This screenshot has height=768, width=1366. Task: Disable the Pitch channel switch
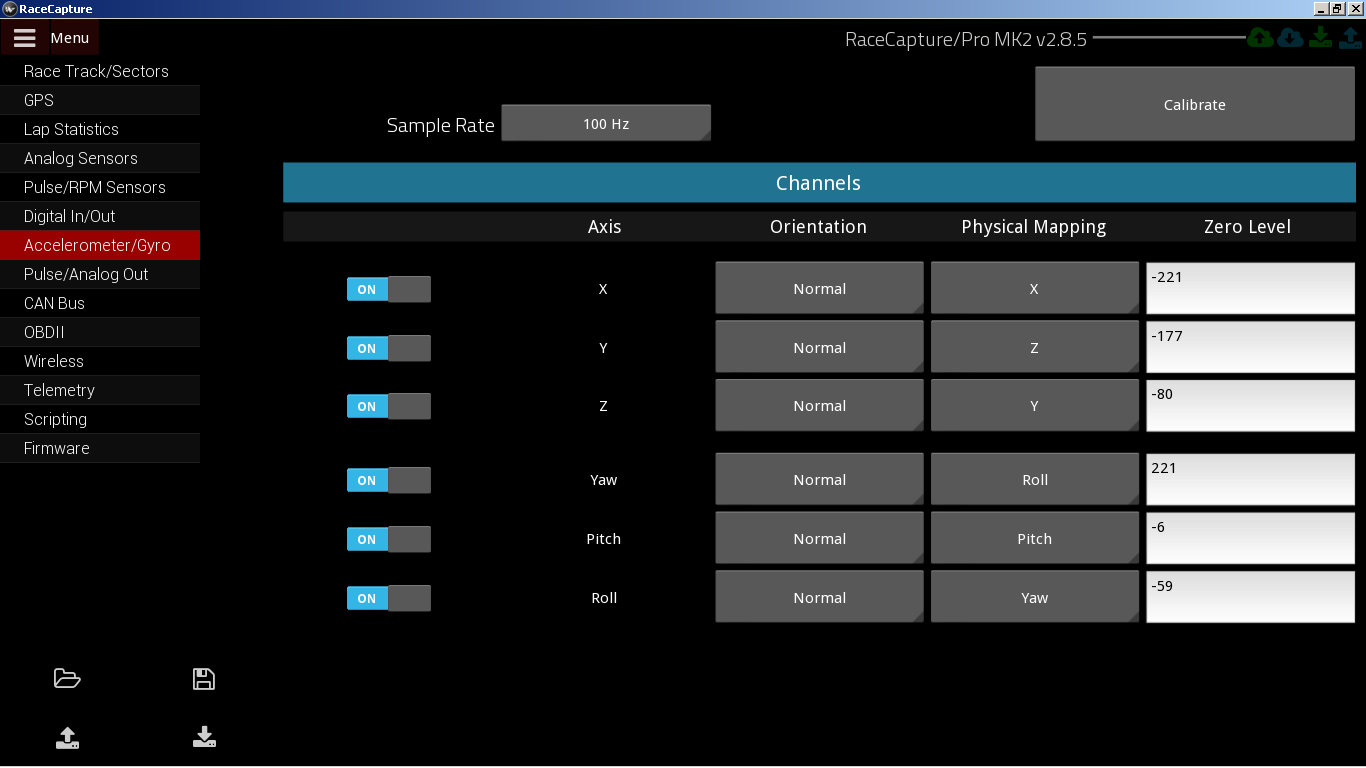(389, 539)
